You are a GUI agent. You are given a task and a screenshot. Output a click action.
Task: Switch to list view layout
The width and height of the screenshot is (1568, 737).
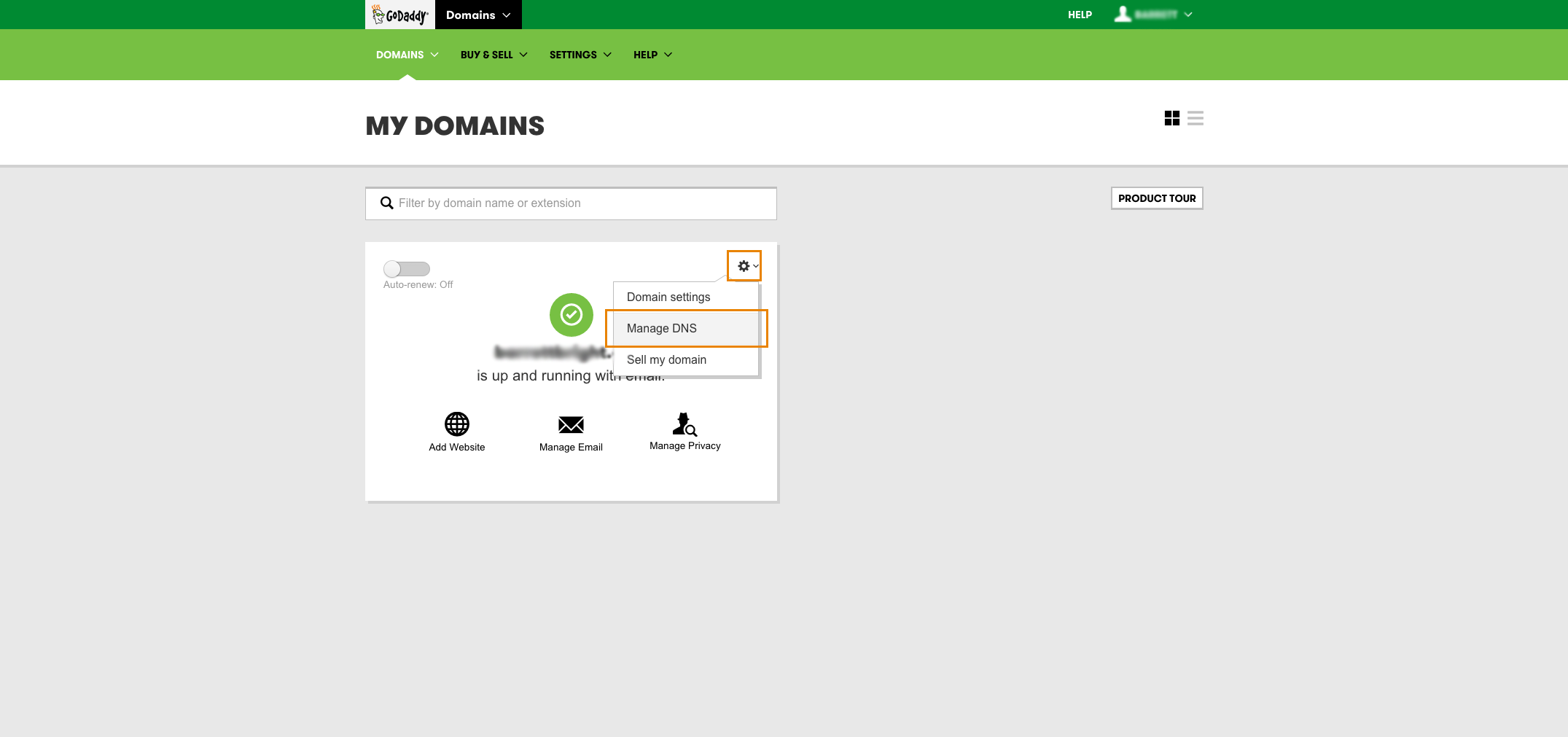click(1195, 118)
